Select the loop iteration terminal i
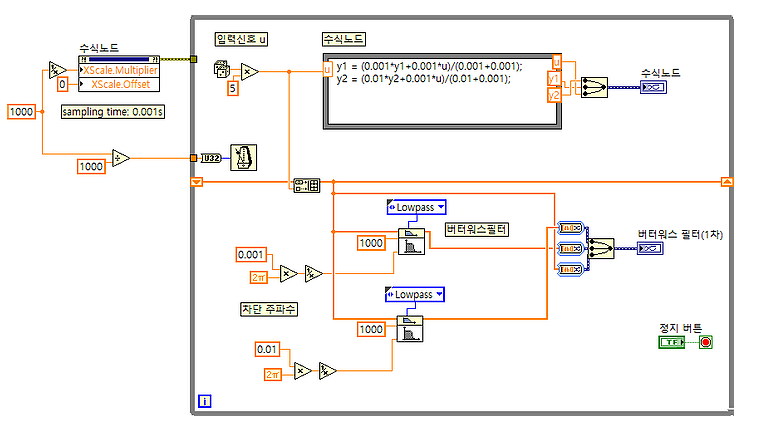769x442 pixels. (205, 401)
